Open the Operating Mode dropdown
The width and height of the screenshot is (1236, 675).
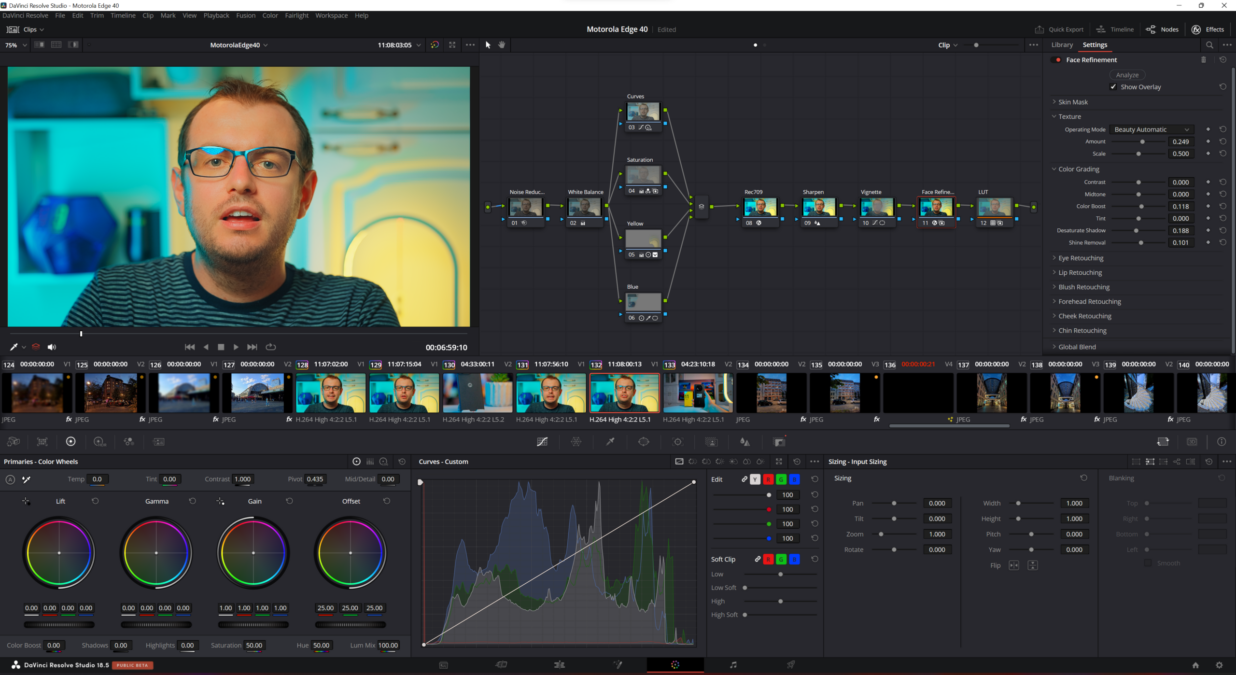1152,130
